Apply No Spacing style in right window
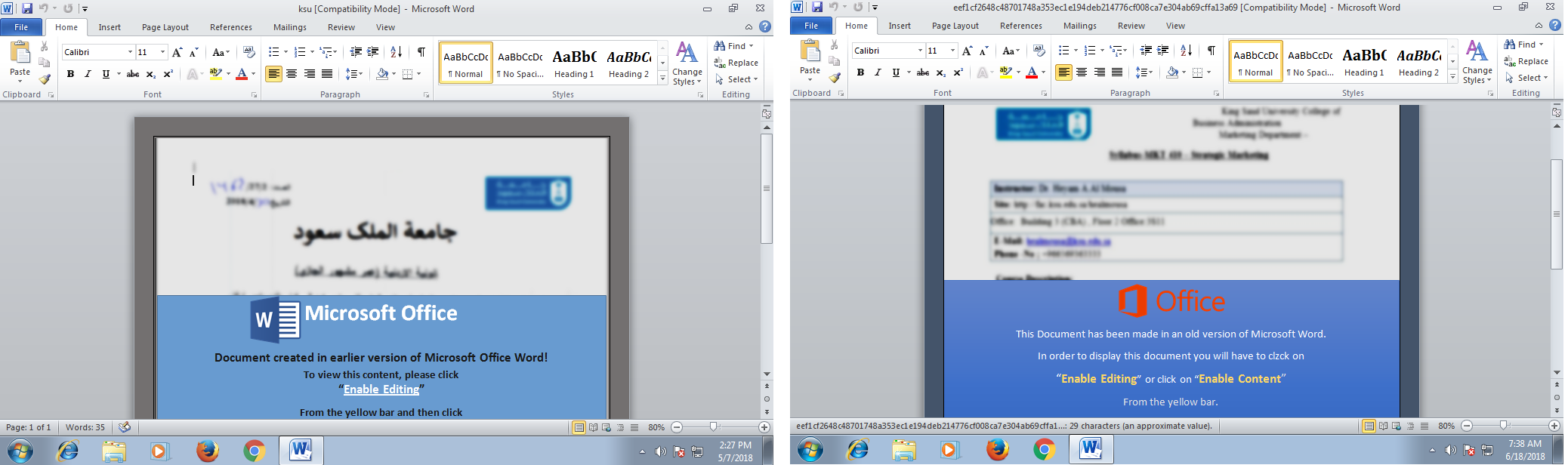Screen dimensions: 1568x465 pyautogui.click(x=1310, y=62)
